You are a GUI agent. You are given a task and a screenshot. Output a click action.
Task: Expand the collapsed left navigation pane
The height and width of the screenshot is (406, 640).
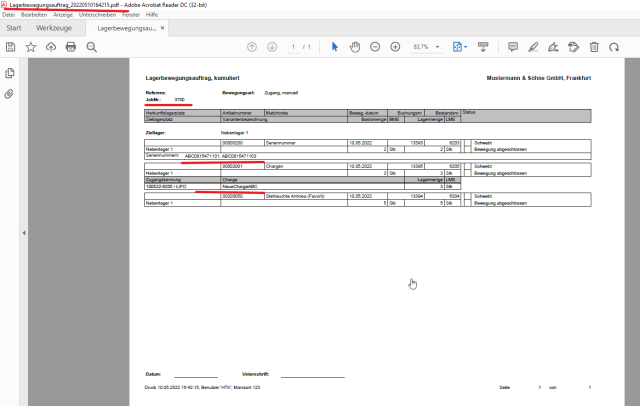(x=24, y=232)
